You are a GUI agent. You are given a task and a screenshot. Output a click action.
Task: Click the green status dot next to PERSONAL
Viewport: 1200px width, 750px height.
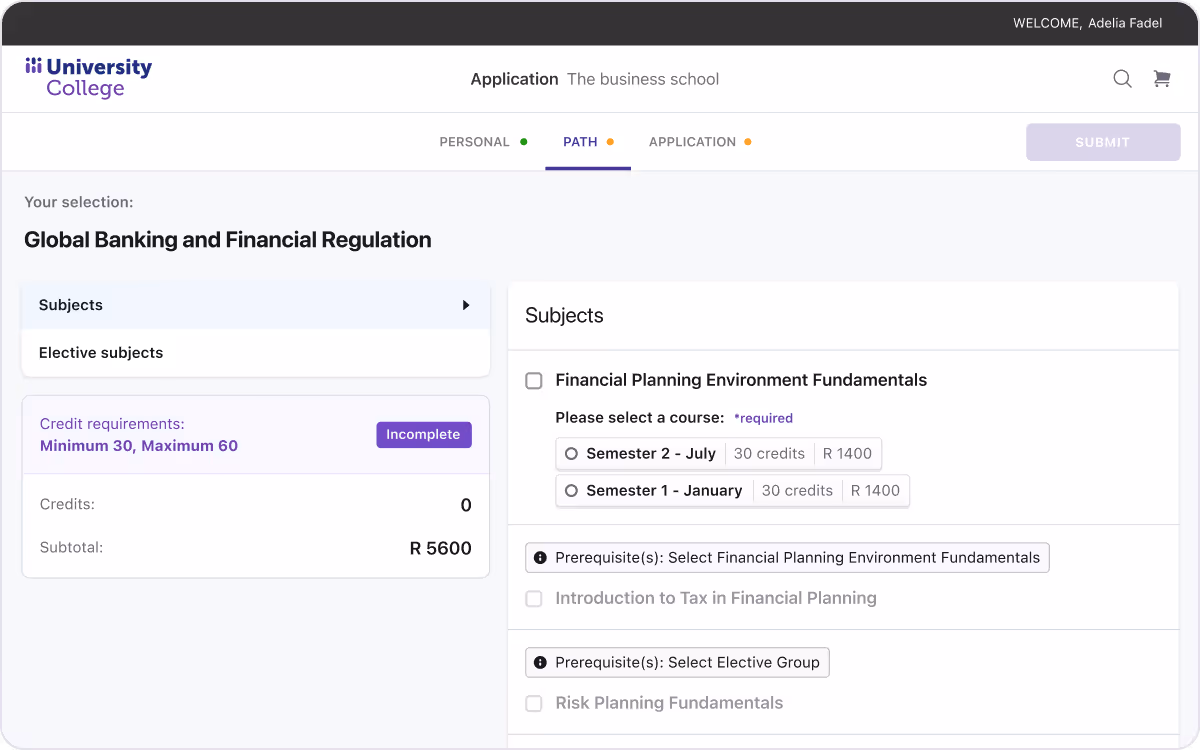click(523, 141)
